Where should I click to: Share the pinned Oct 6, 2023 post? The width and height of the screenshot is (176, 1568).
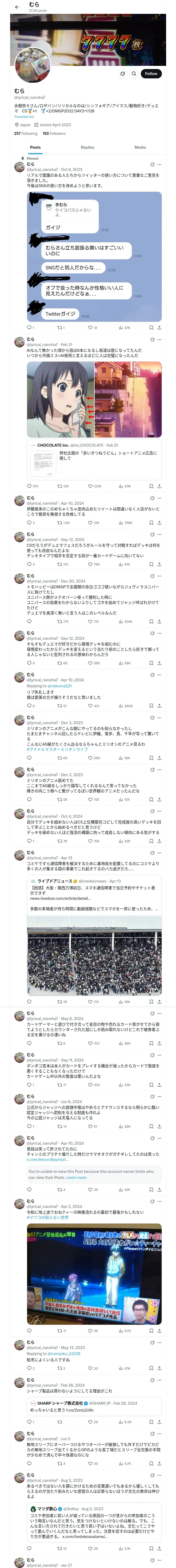[159, 327]
